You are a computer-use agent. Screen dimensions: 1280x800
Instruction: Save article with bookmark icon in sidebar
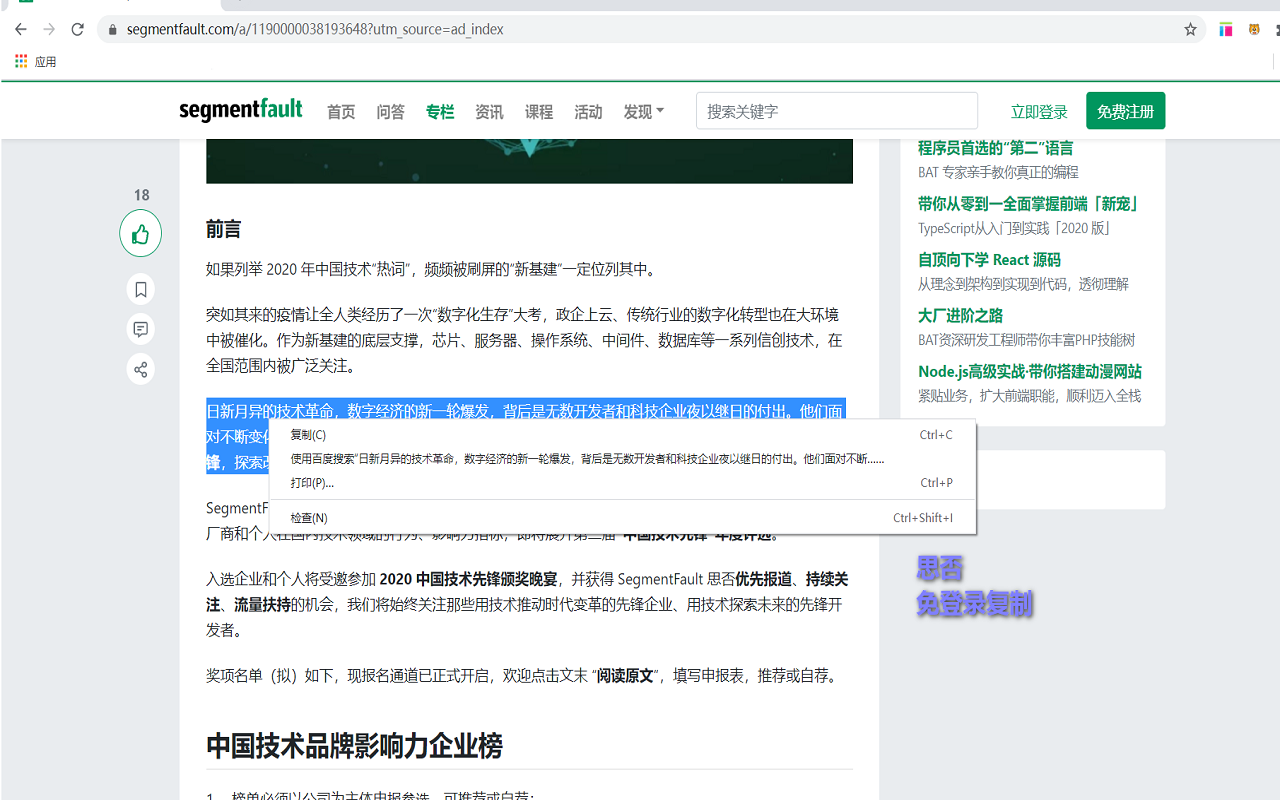pos(141,290)
